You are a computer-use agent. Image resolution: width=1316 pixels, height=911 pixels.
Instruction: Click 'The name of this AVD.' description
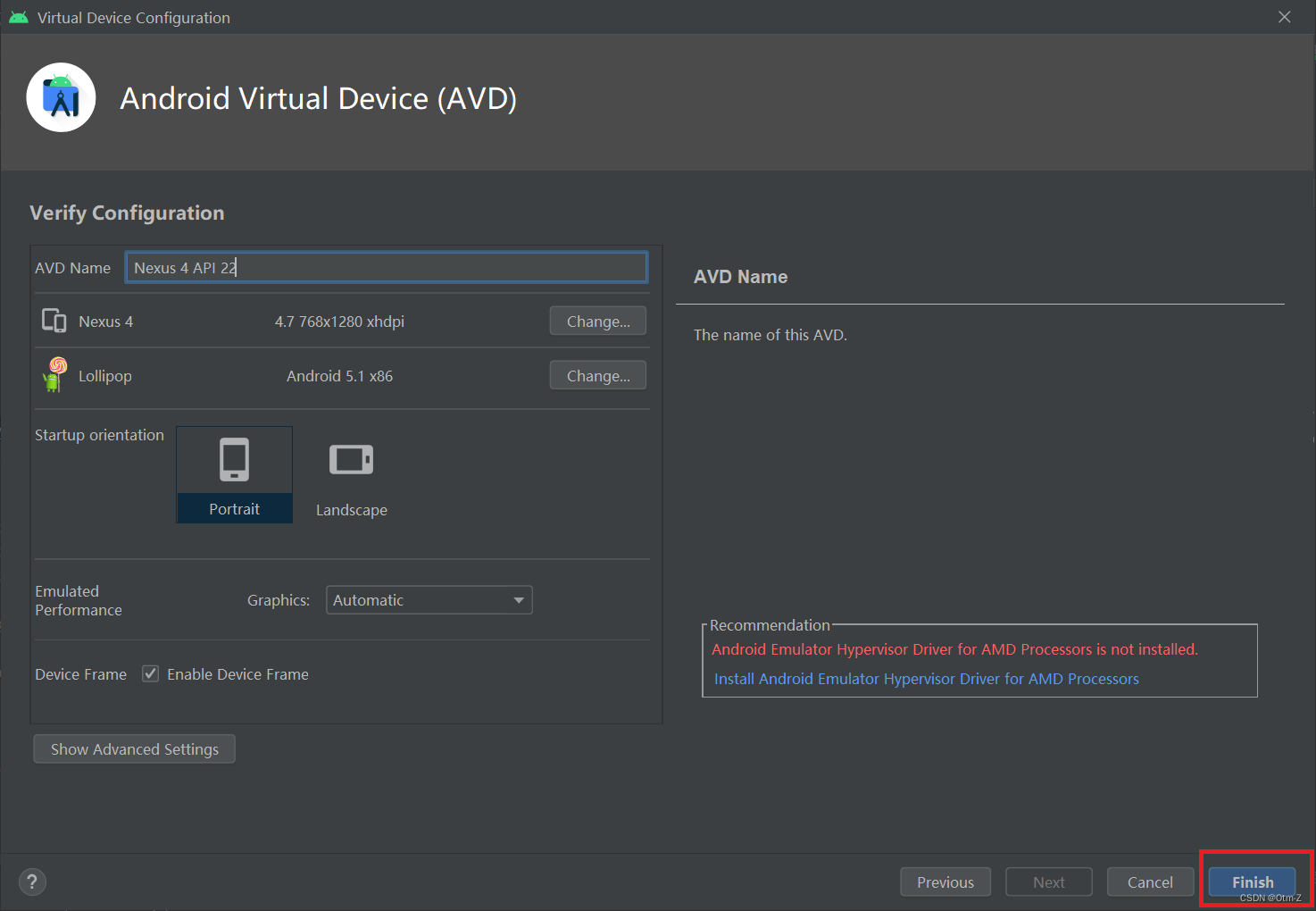770,335
